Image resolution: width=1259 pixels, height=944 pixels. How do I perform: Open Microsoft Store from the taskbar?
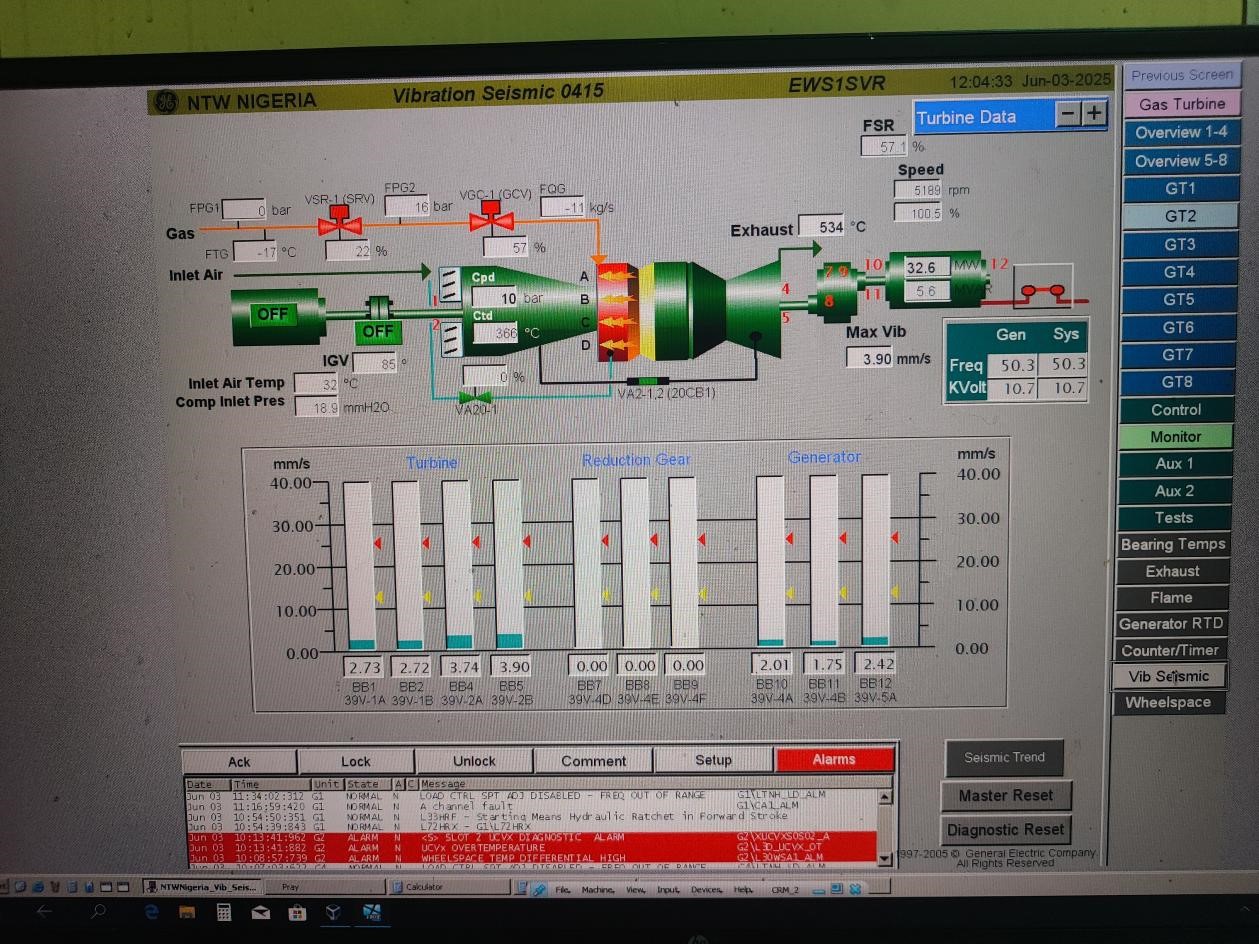point(297,912)
